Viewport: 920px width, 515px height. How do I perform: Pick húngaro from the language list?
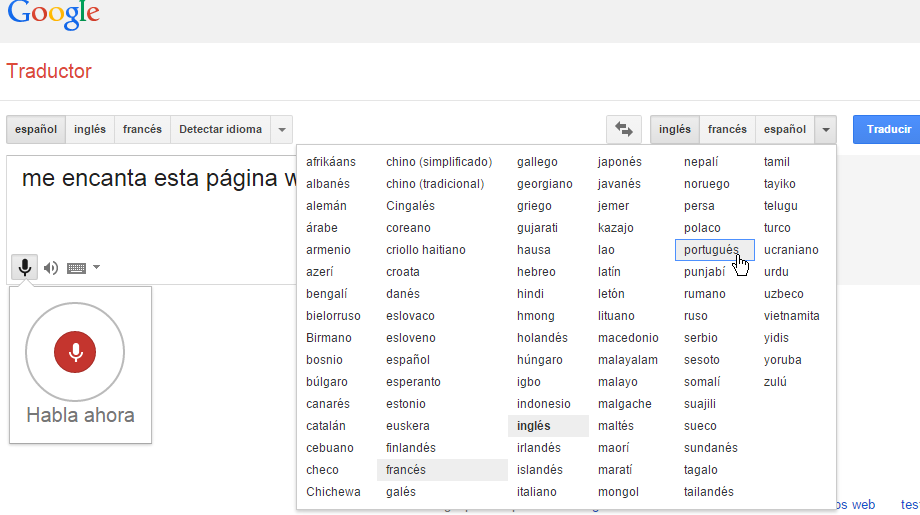pyautogui.click(x=539, y=360)
